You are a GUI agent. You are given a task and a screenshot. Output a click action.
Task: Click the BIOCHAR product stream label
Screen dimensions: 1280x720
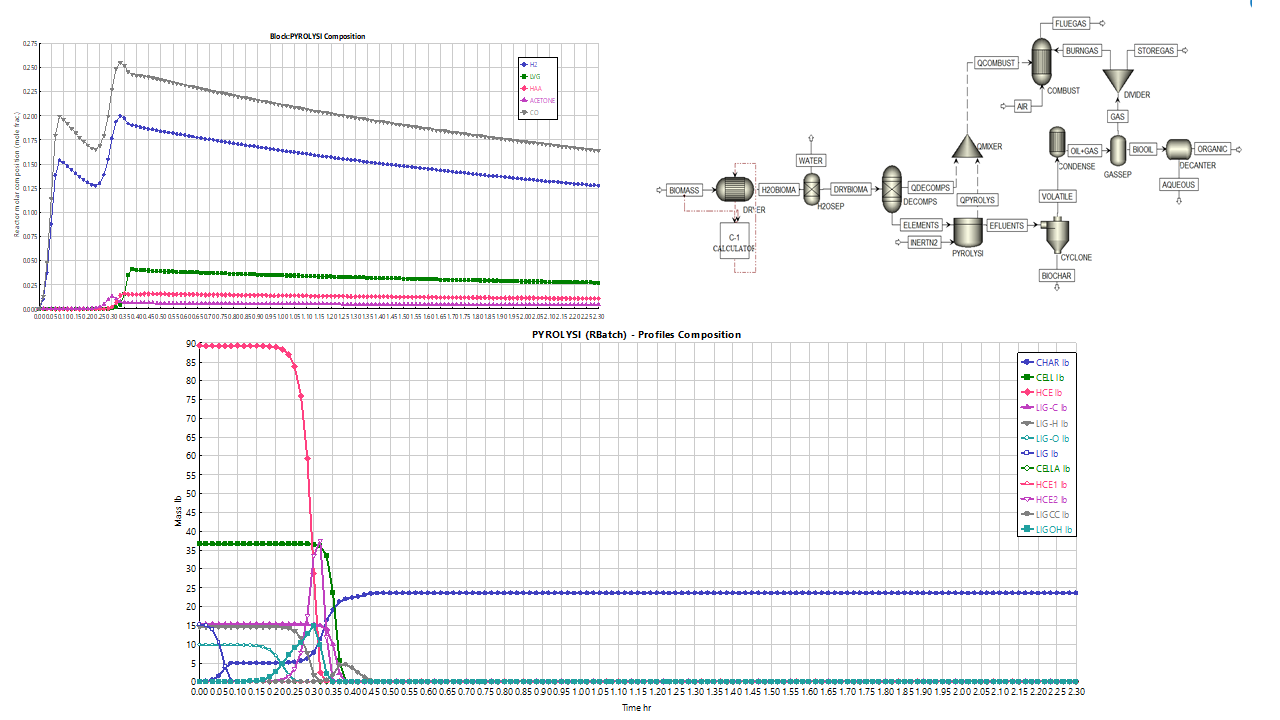click(1056, 276)
